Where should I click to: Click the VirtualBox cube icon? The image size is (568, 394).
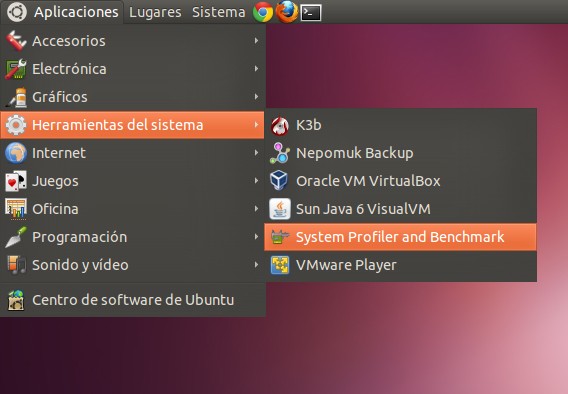[279, 181]
